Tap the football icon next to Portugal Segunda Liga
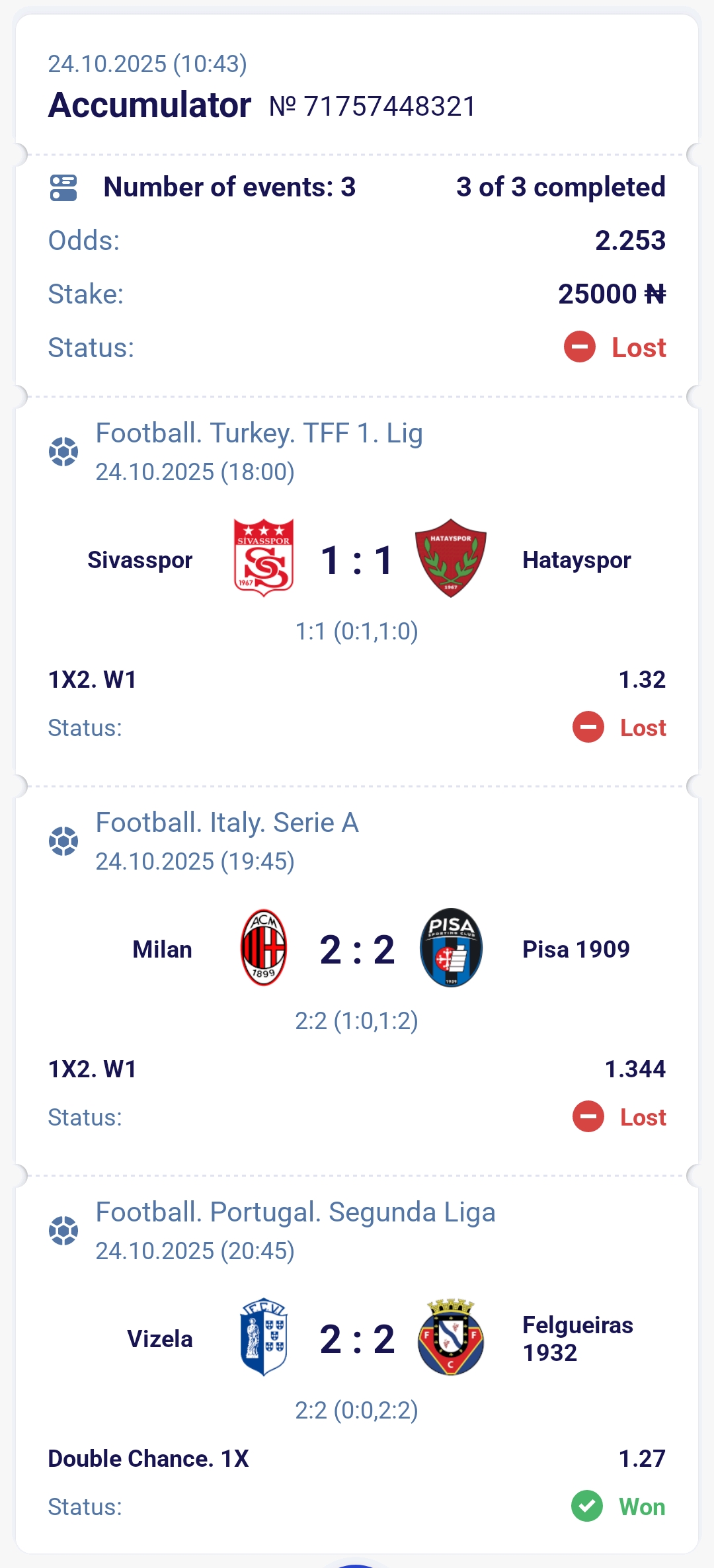The image size is (714, 1568). tap(63, 1231)
